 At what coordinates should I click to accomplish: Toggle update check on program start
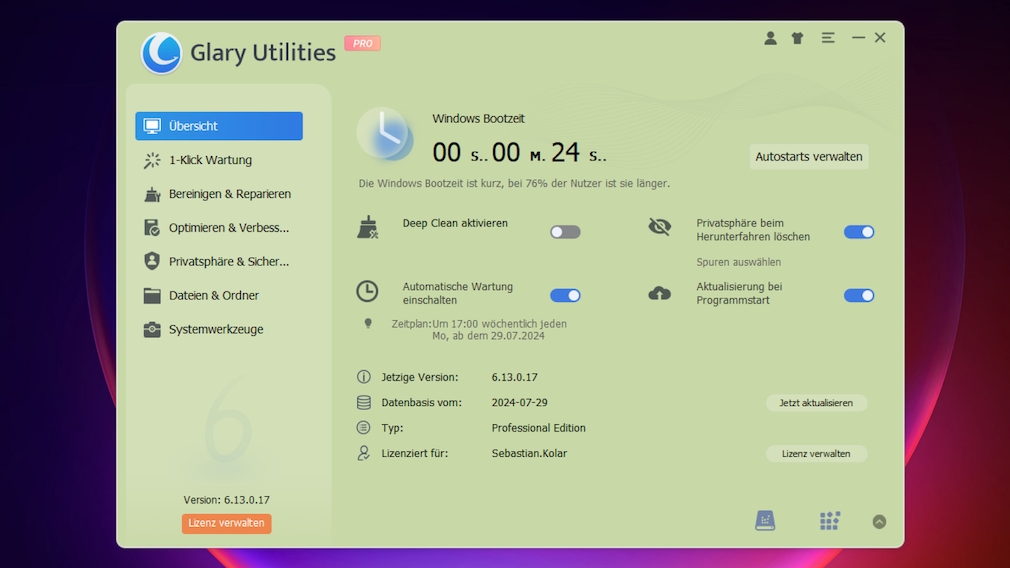(859, 295)
